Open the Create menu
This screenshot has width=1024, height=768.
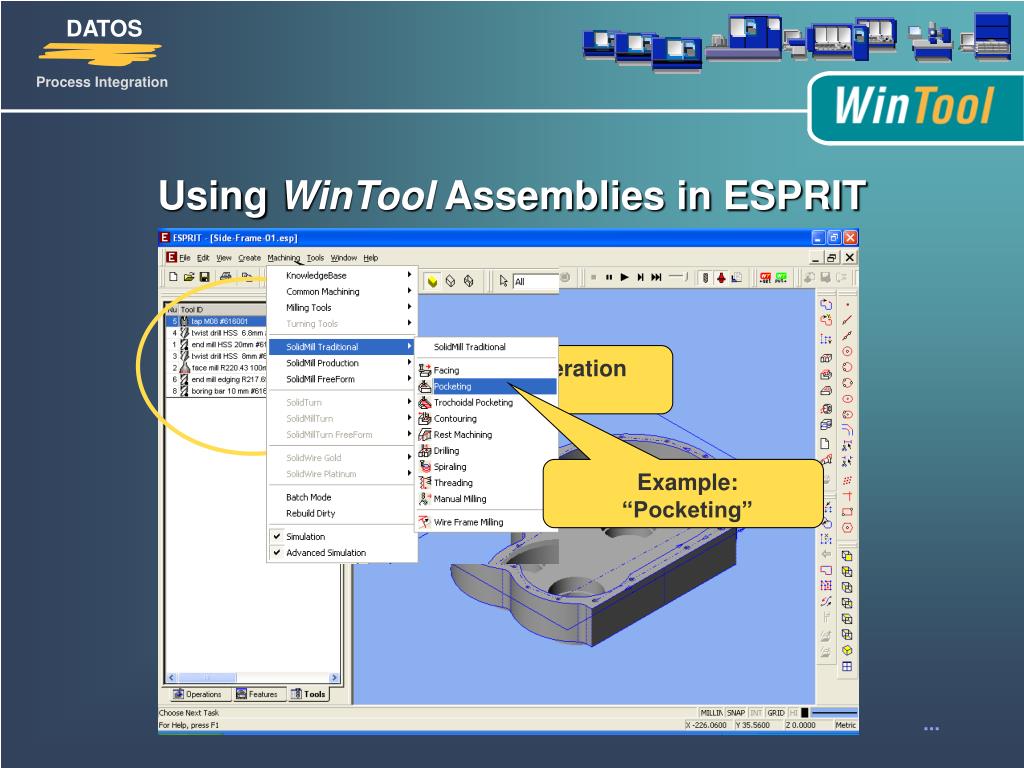click(x=249, y=258)
